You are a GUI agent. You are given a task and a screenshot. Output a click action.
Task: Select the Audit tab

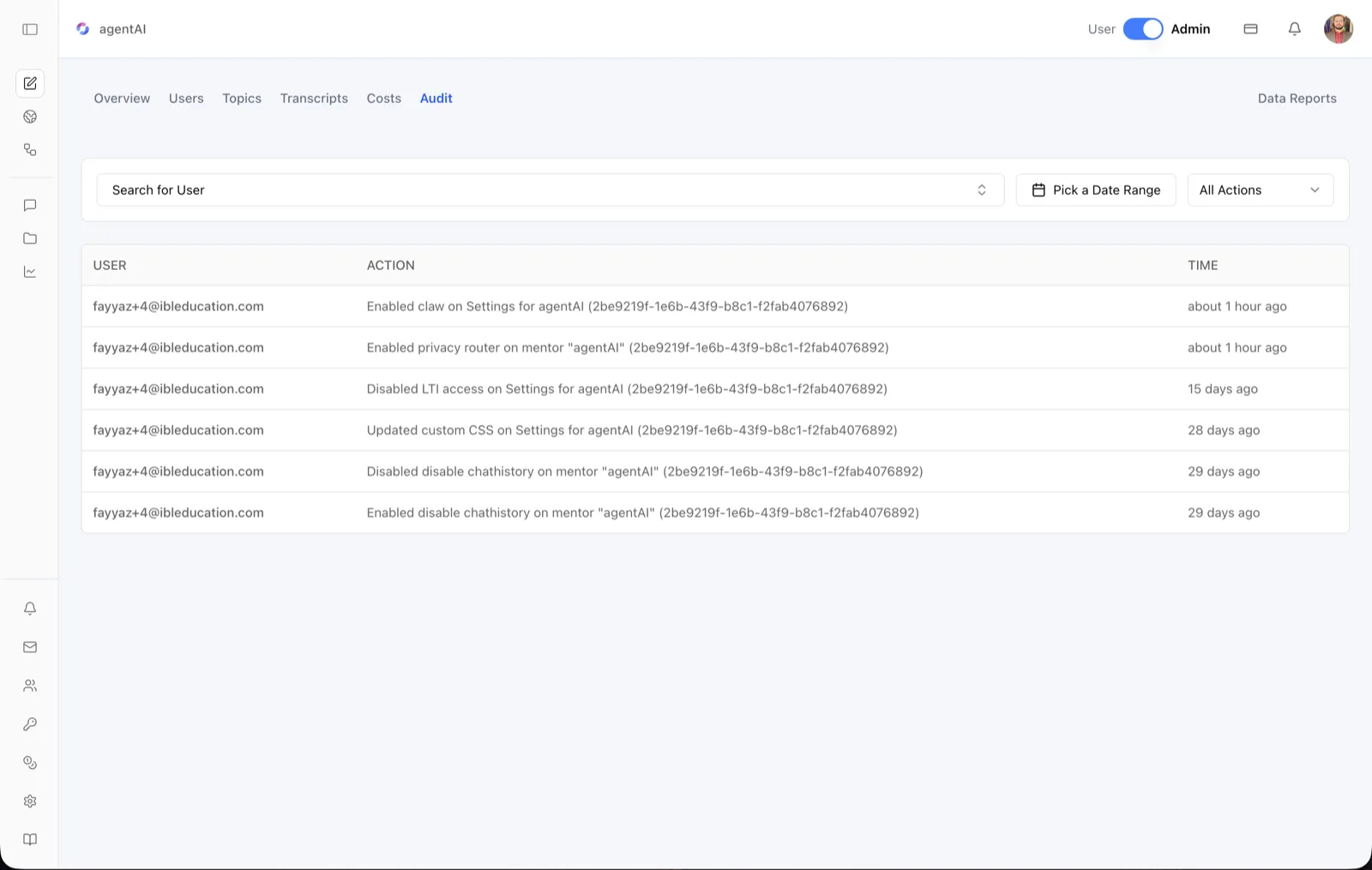click(x=436, y=99)
